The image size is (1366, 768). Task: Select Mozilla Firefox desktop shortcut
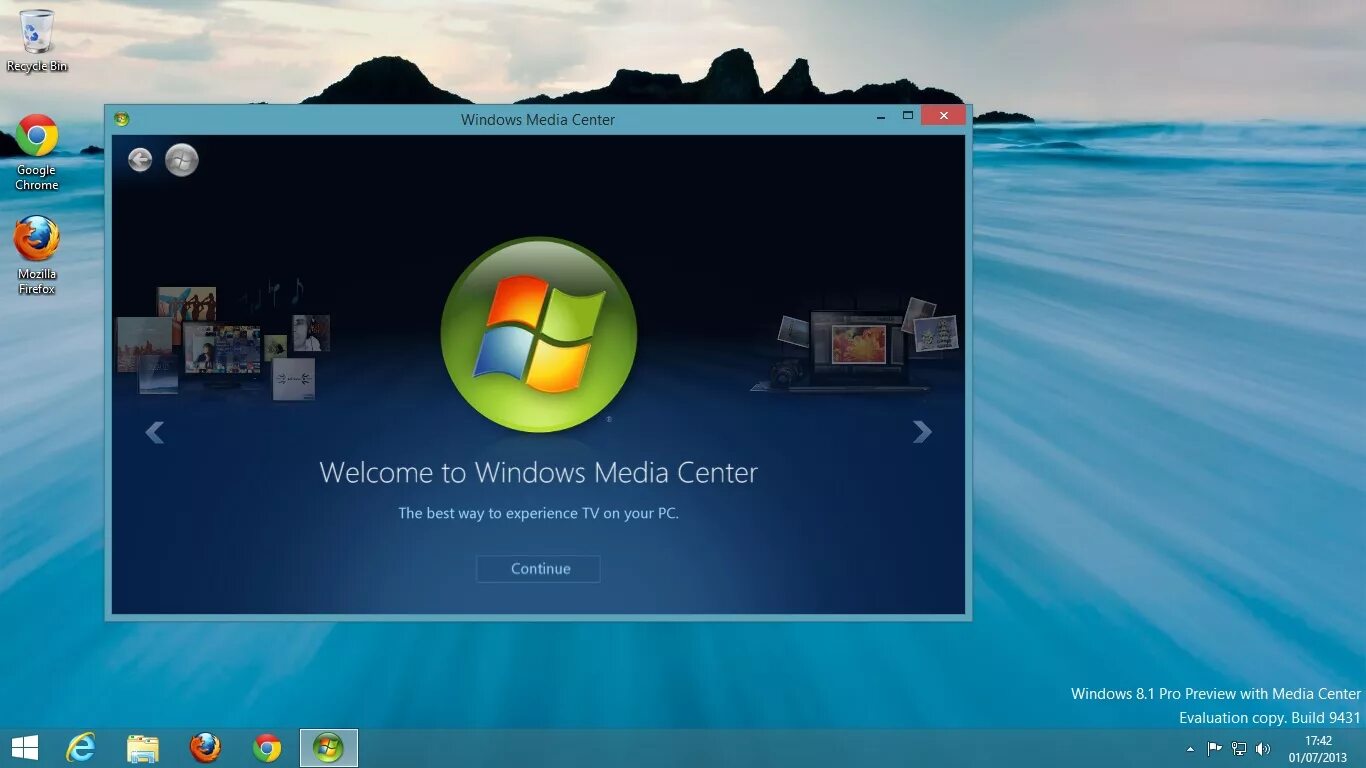pyautogui.click(x=37, y=255)
